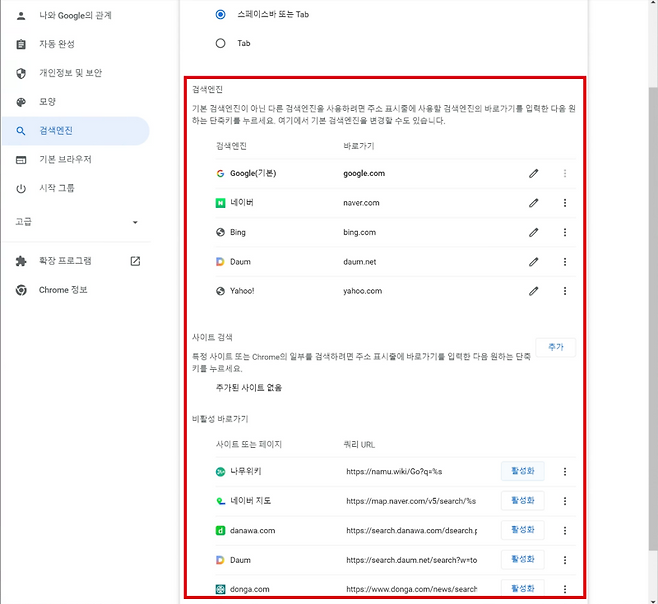Edit the Google(기본) search engine pencil icon
The width and height of the screenshot is (658, 604).
point(533,173)
